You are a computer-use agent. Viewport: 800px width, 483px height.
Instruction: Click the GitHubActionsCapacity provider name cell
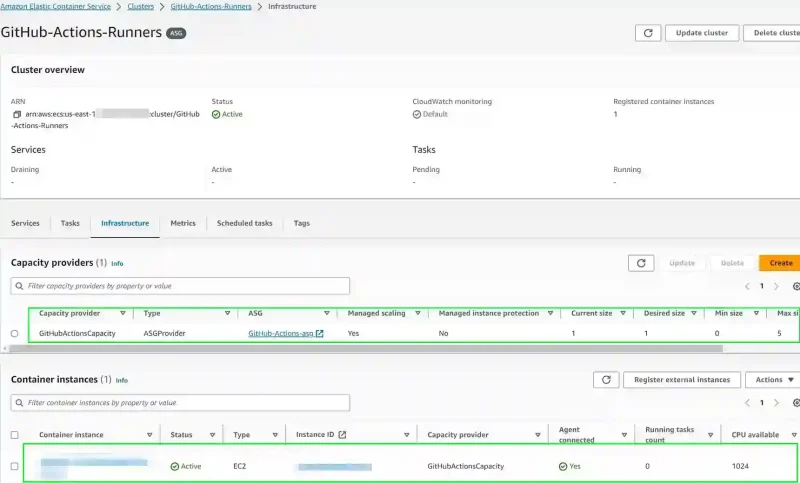(x=77, y=333)
